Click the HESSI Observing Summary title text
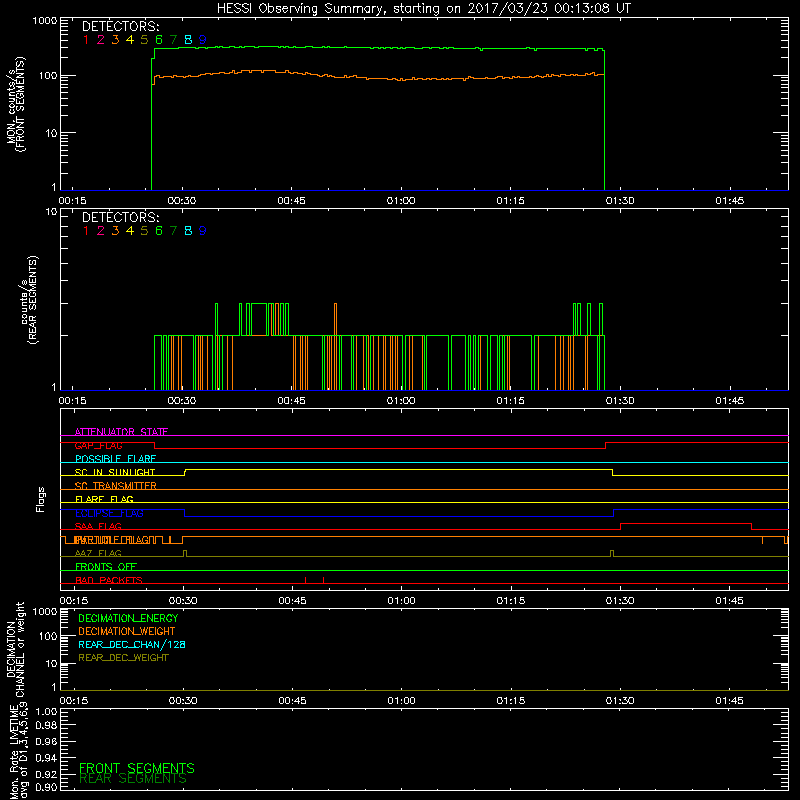Screen dimensions: 800x800 (x=423, y=9)
